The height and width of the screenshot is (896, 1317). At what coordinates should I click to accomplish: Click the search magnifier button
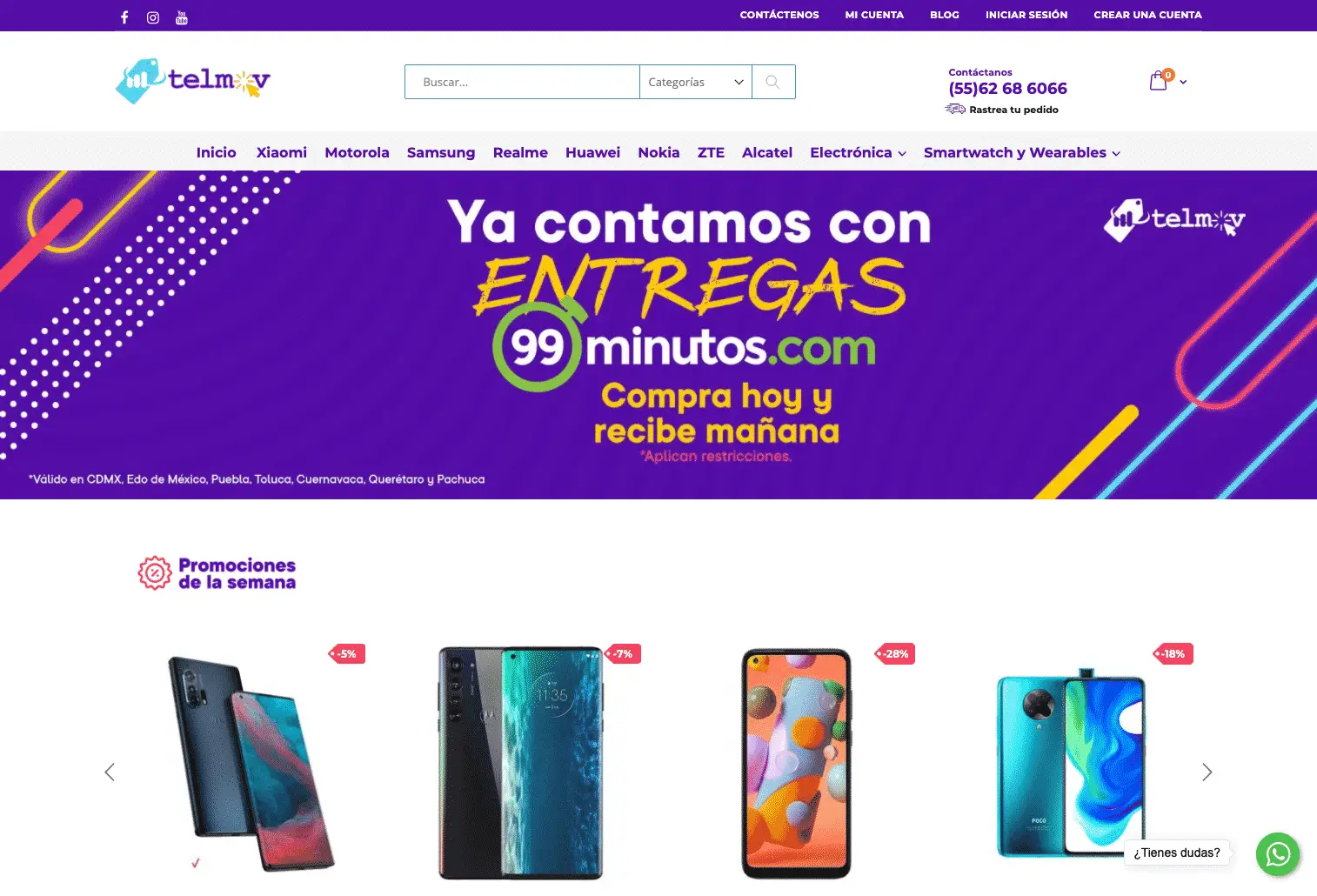click(x=772, y=82)
